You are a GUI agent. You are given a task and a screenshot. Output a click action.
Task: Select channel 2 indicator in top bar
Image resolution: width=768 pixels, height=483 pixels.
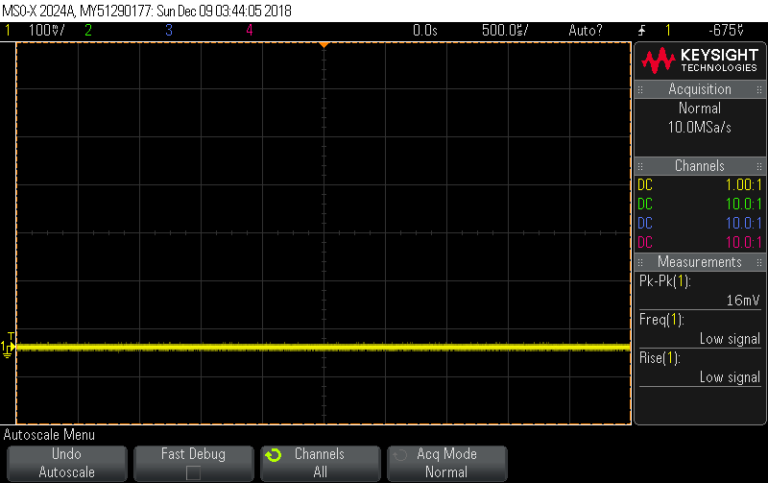(88, 30)
